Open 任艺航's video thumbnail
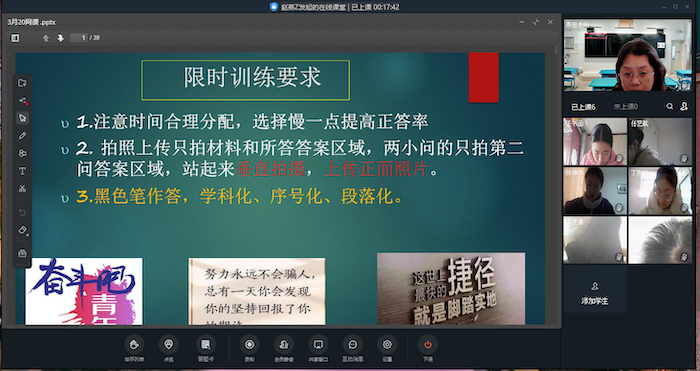The image size is (700, 371). (x=660, y=142)
